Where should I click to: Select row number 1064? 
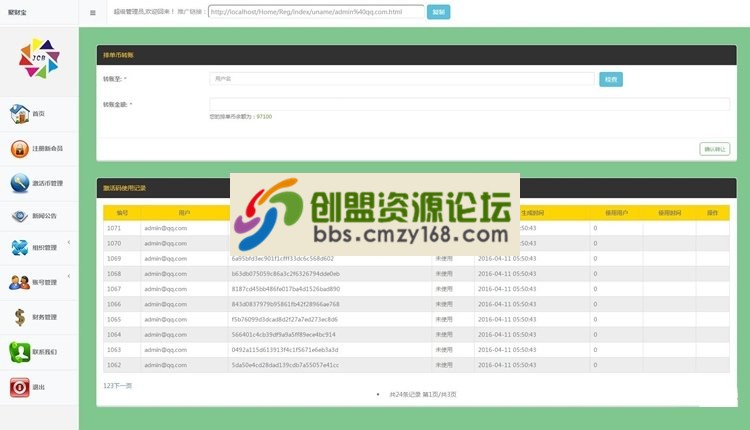114,334
